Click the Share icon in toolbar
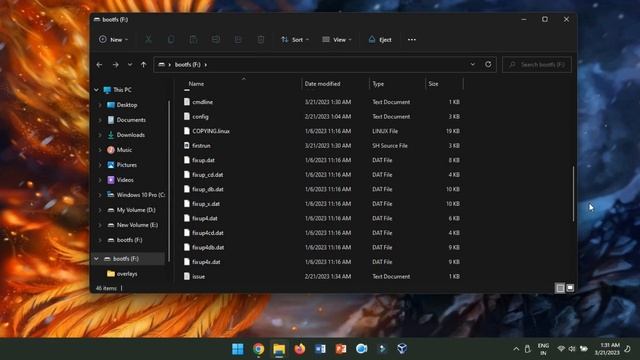The image size is (640, 360). (238, 40)
